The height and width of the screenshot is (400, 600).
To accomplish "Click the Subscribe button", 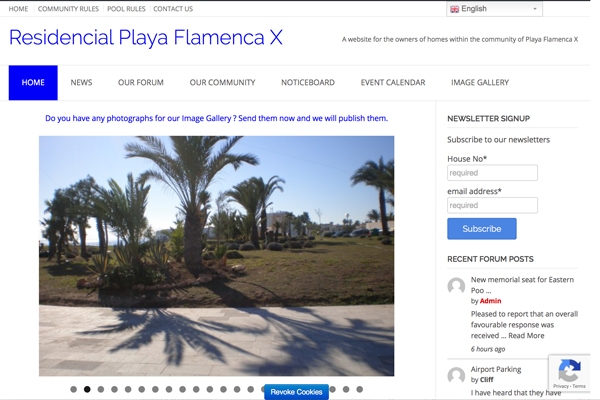I will [x=481, y=229].
